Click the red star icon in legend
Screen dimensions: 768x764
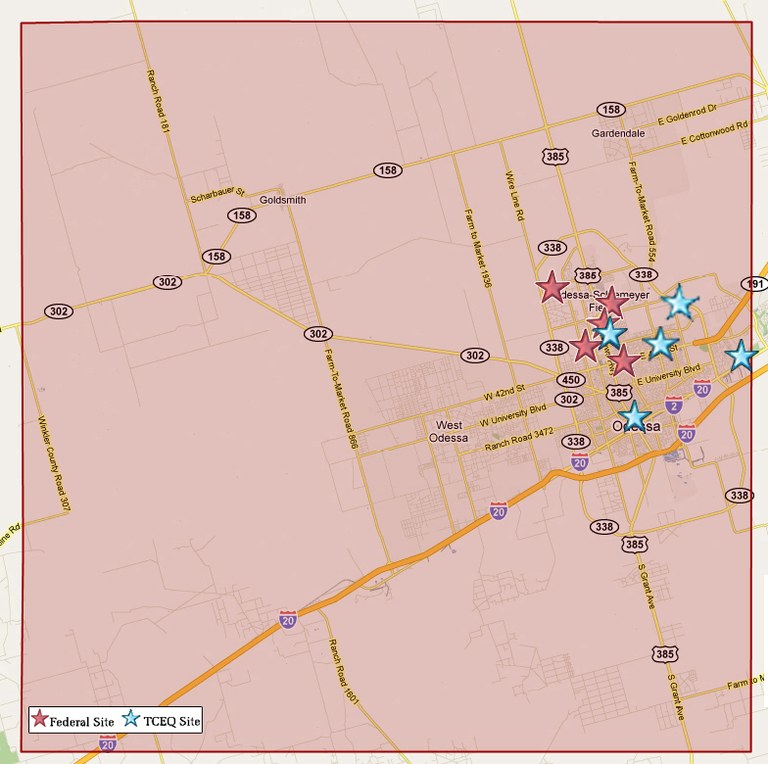39,719
